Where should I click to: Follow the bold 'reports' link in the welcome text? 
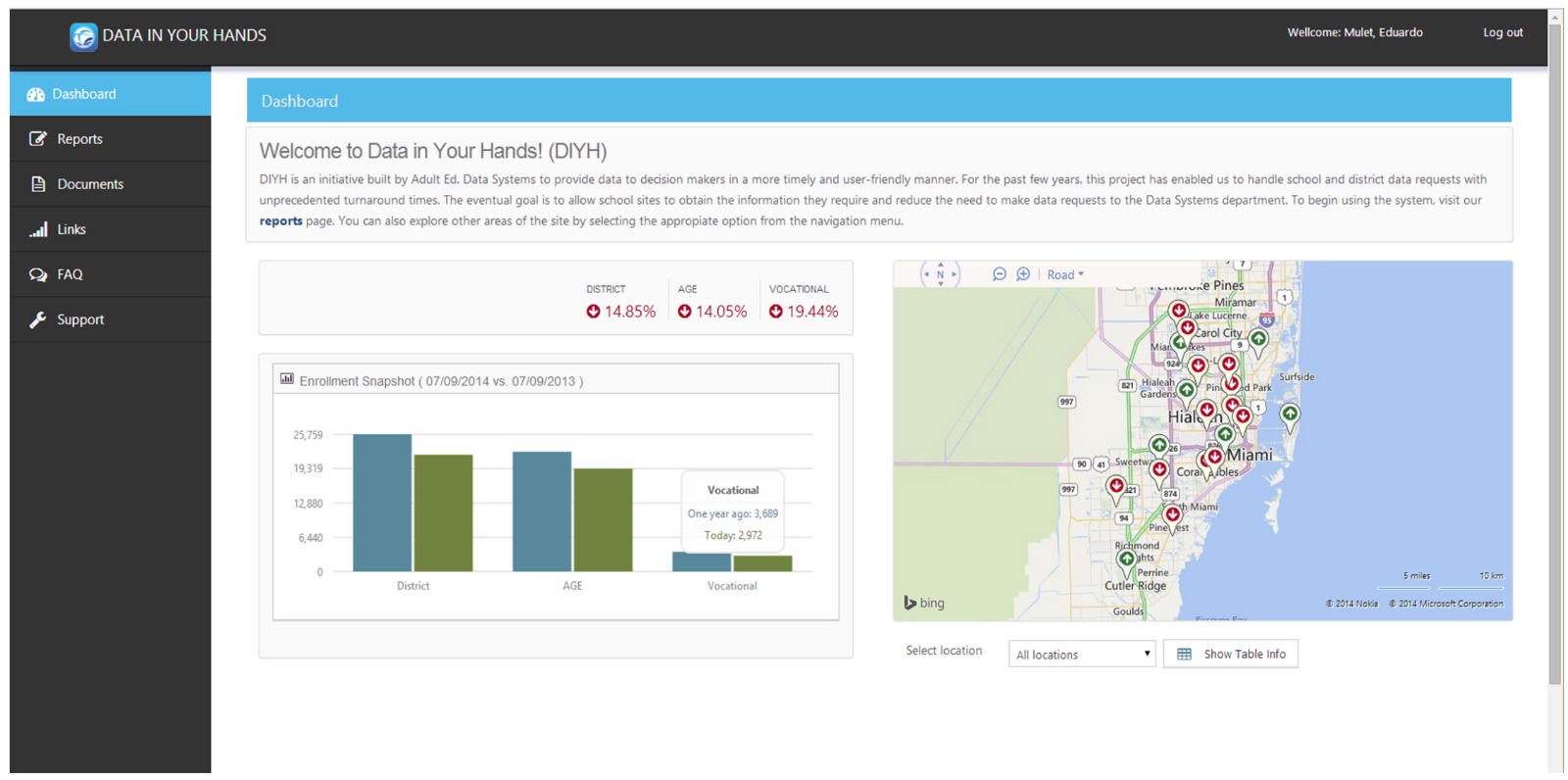(280, 221)
